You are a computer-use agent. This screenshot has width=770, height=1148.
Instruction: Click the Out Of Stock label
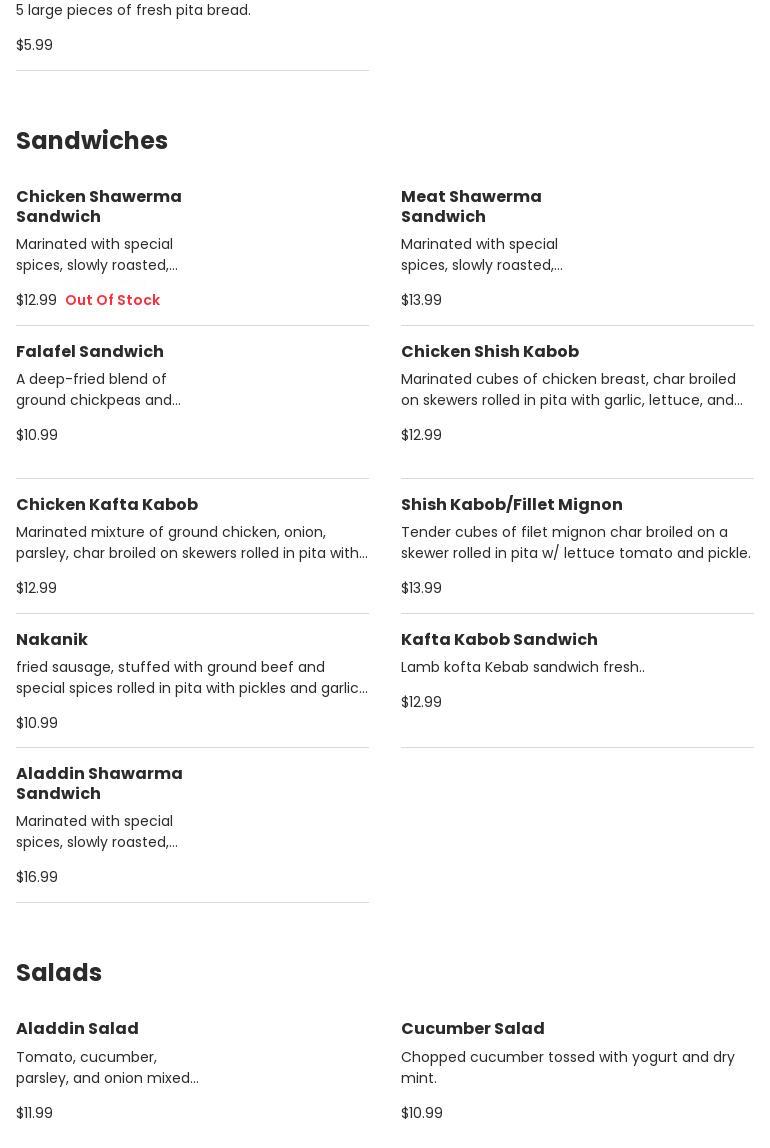click(x=112, y=300)
